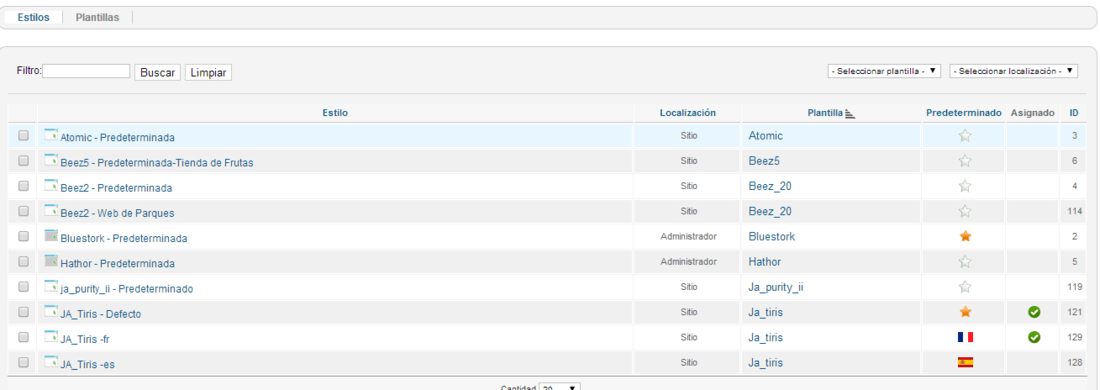Tick the Bluestork - Predeterminada checkbox
The image size is (1100, 390).
coord(23,236)
